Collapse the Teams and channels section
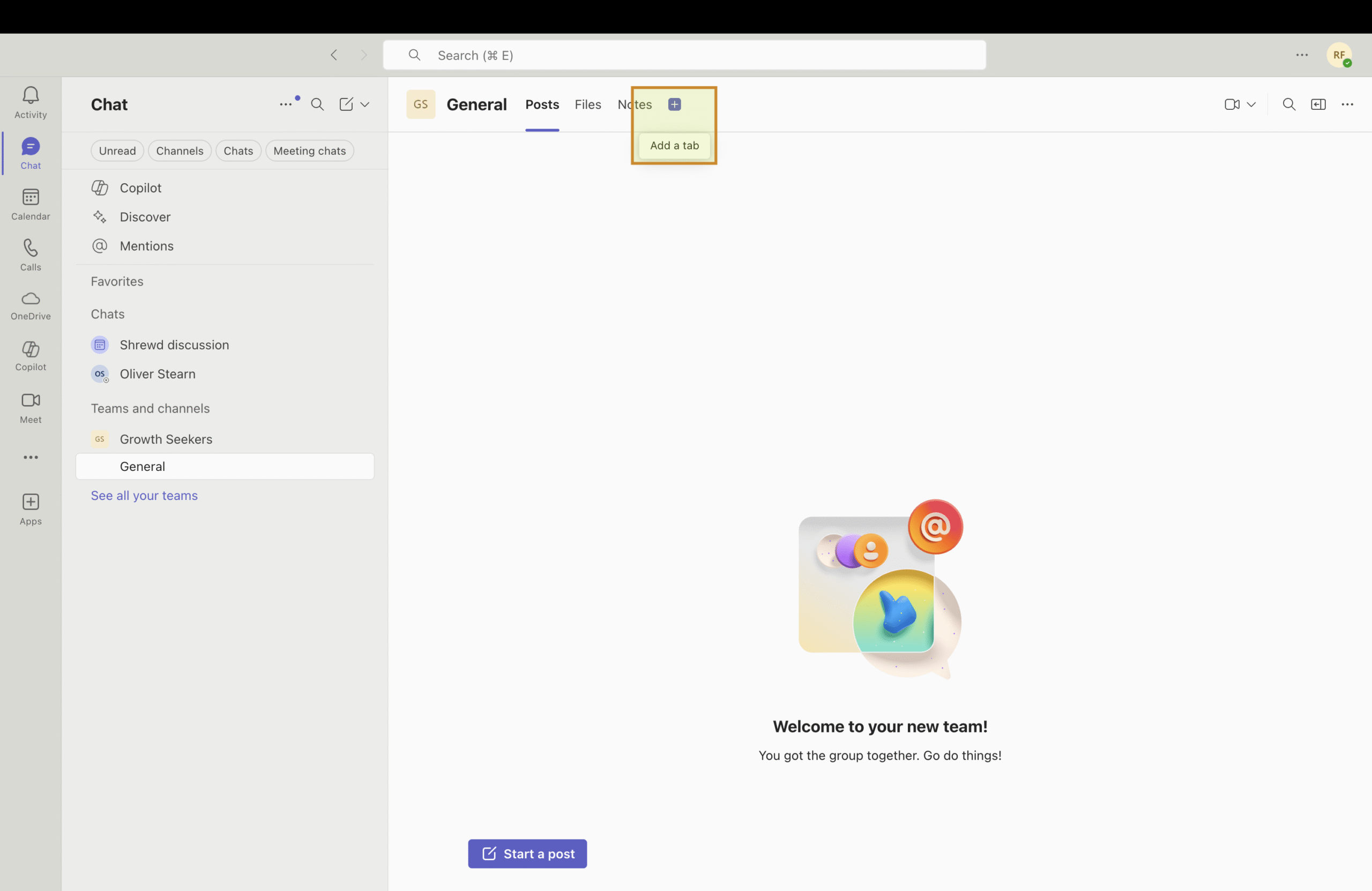1372x891 pixels. coord(150,408)
